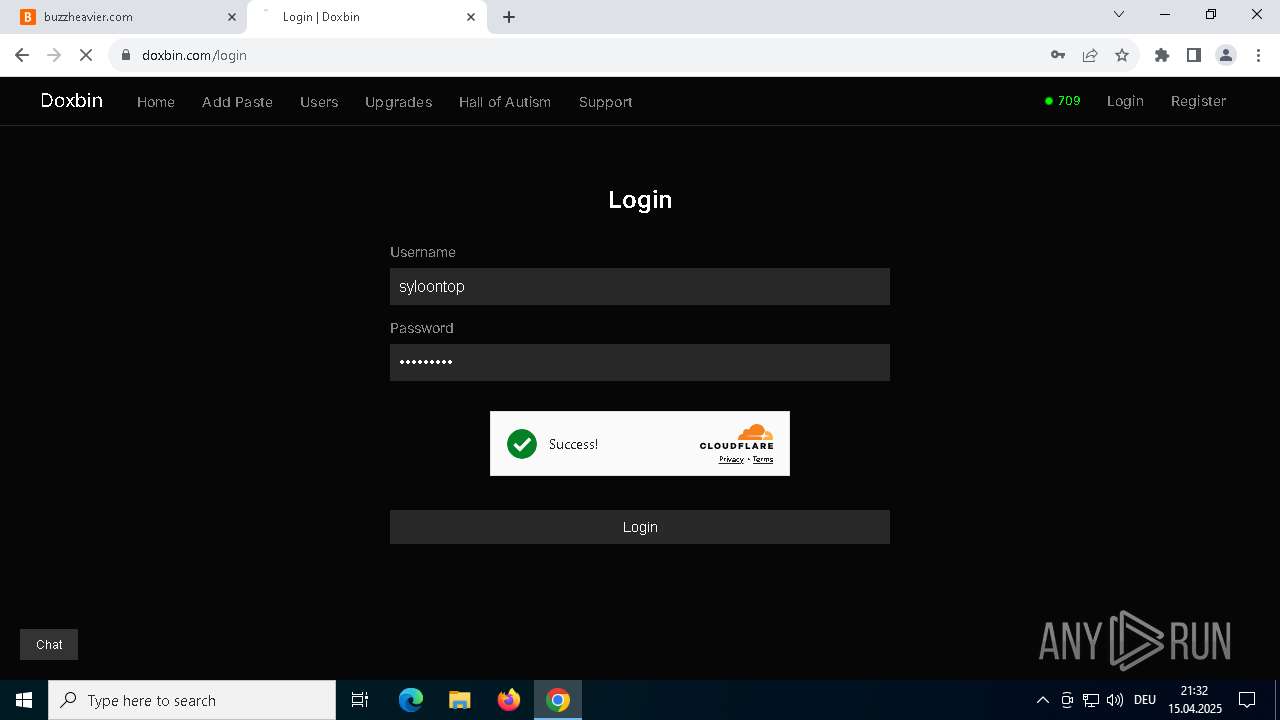Open Add Paste page
The image size is (1280, 720).
click(237, 102)
